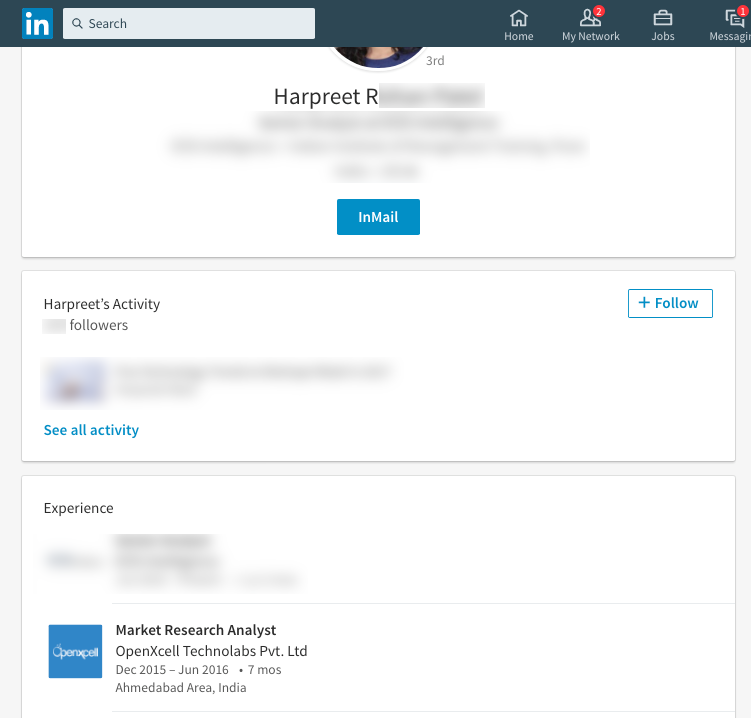Click the followers count text
Screen dimensions: 751x718
click(x=86, y=325)
